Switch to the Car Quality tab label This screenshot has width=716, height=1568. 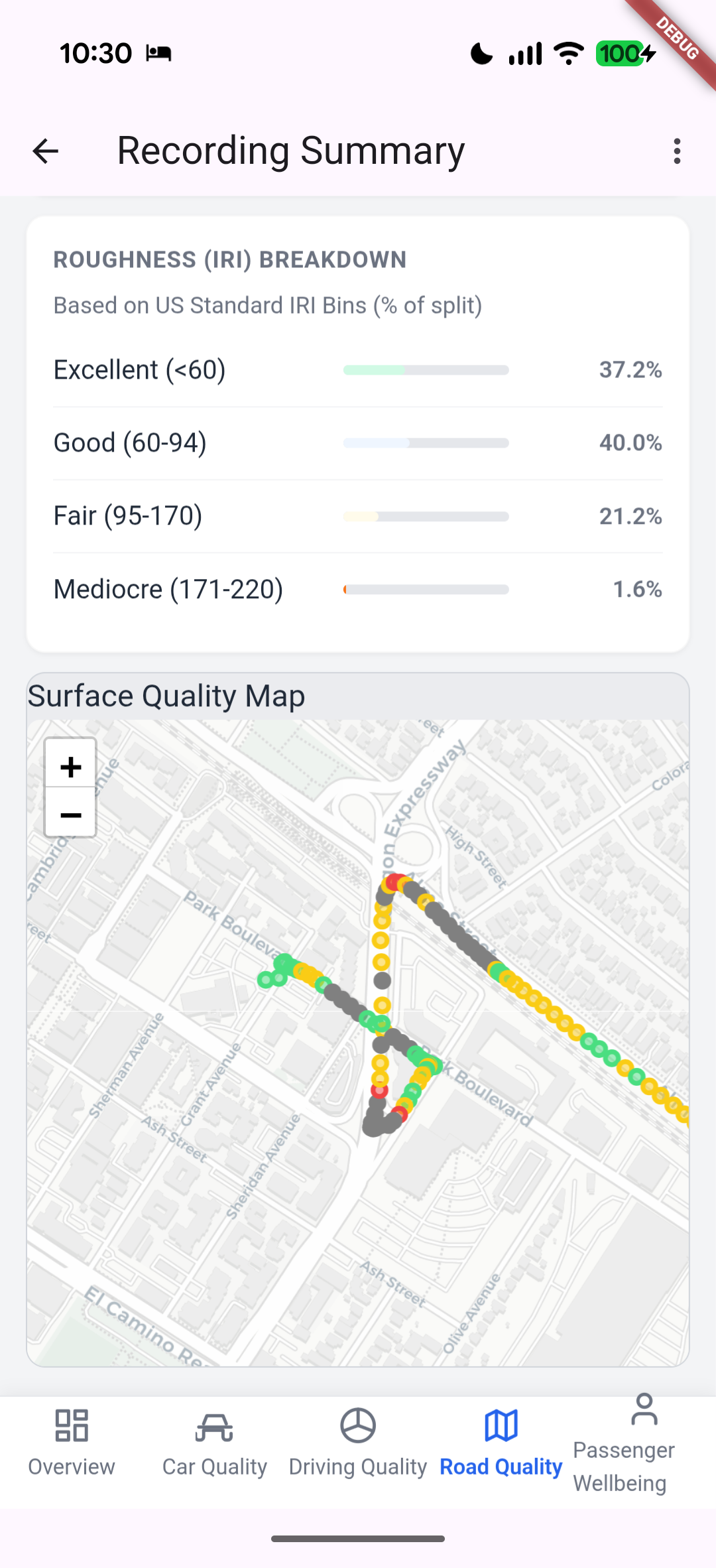coord(214,1467)
